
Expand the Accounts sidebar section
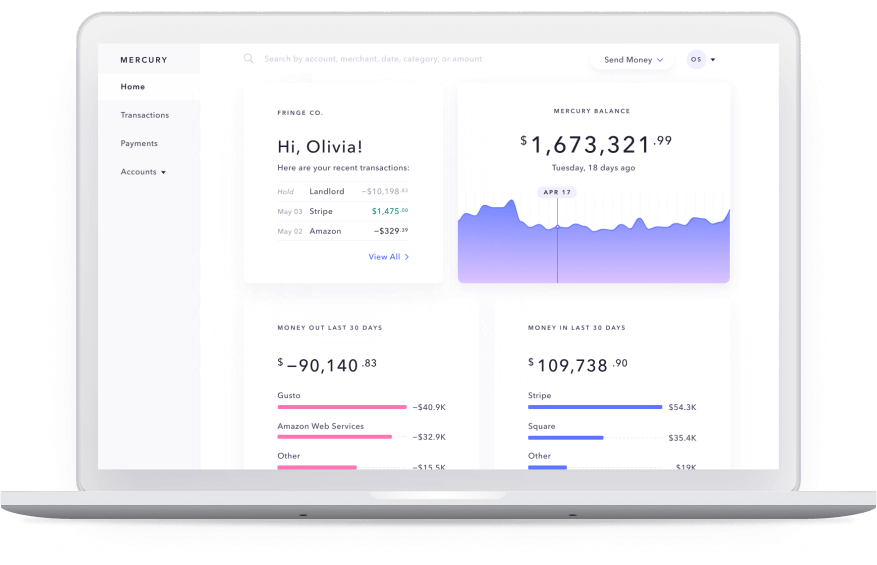coord(143,172)
